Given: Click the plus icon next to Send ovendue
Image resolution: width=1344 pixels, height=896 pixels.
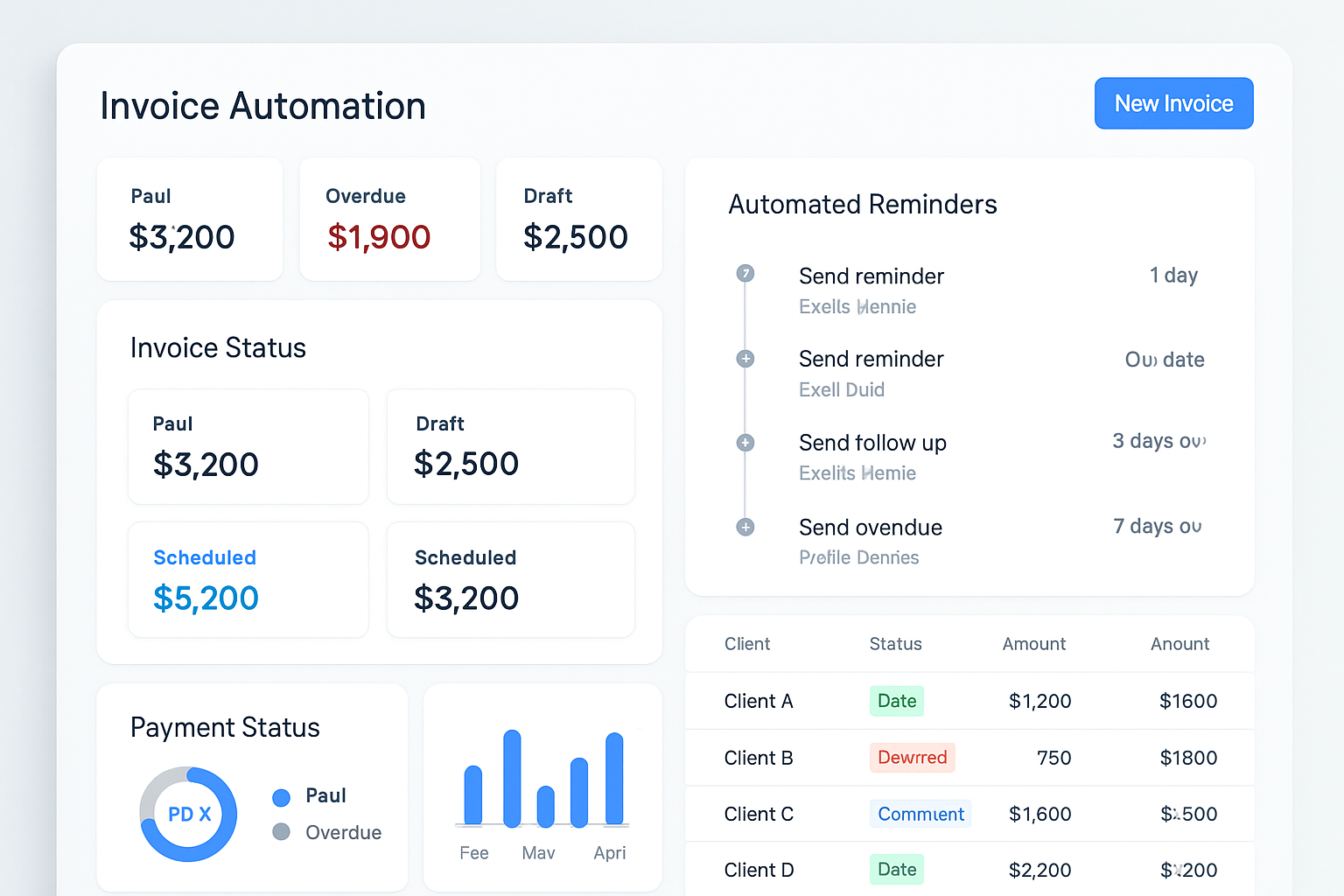Looking at the screenshot, I should click(745, 527).
